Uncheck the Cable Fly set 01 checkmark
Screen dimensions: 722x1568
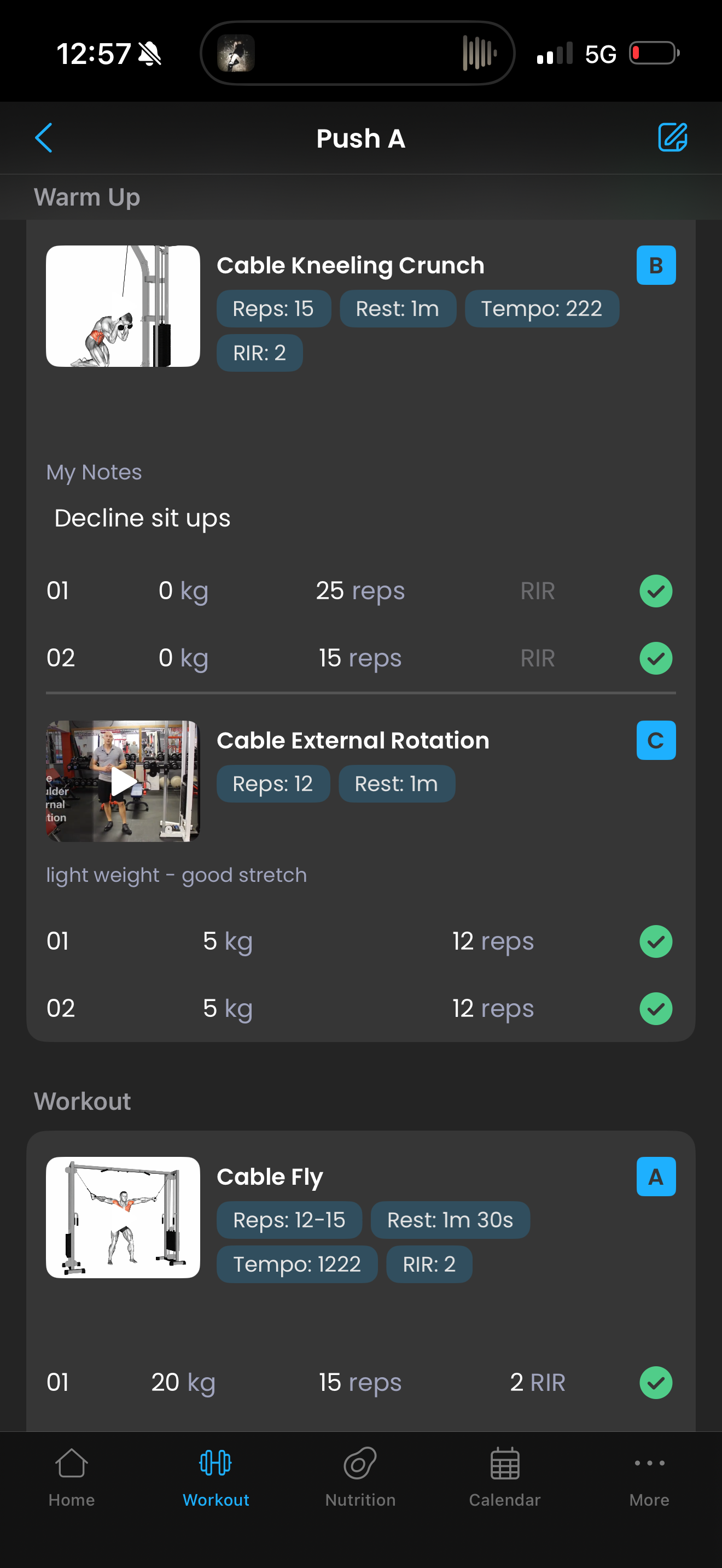[x=656, y=1382]
